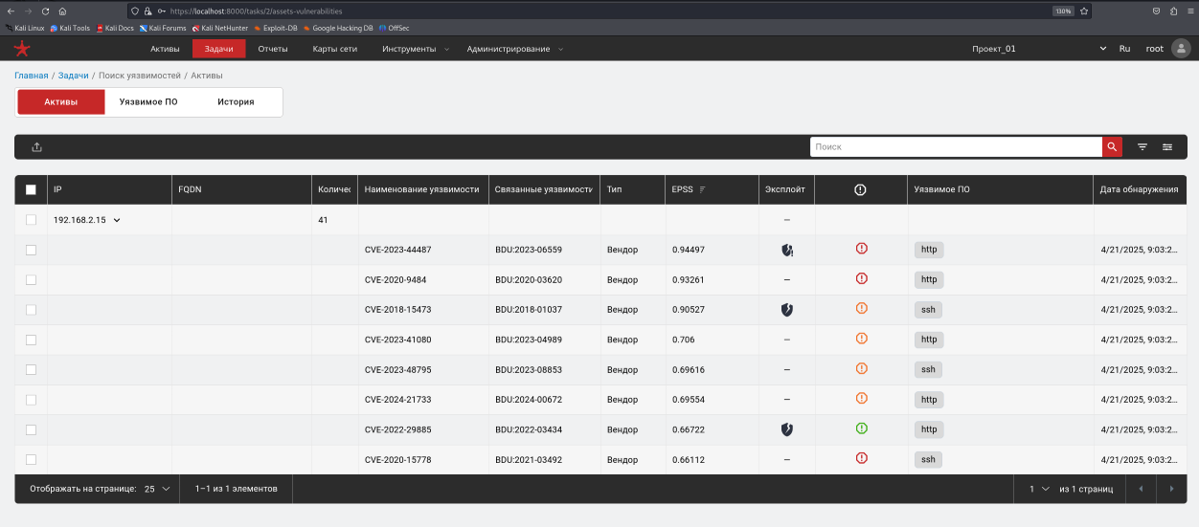Select checkbox for the CVE-2018-15473 row
The image size is (1199, 527).
[x=31, y=310]
